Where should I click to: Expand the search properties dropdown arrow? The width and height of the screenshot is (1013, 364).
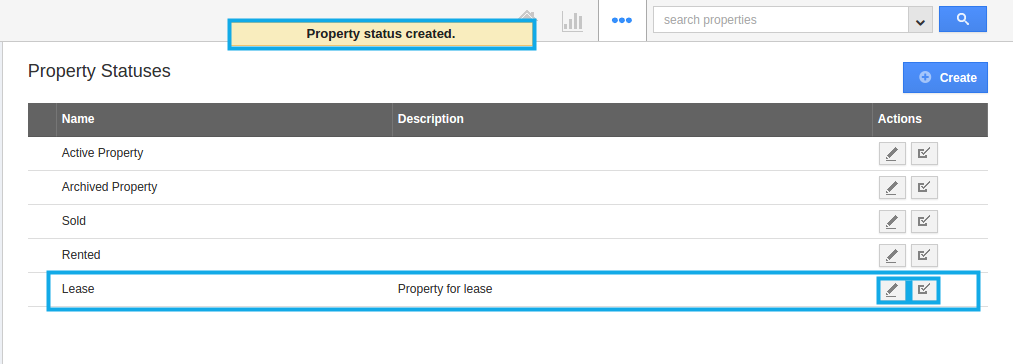[x=920, y=20]
